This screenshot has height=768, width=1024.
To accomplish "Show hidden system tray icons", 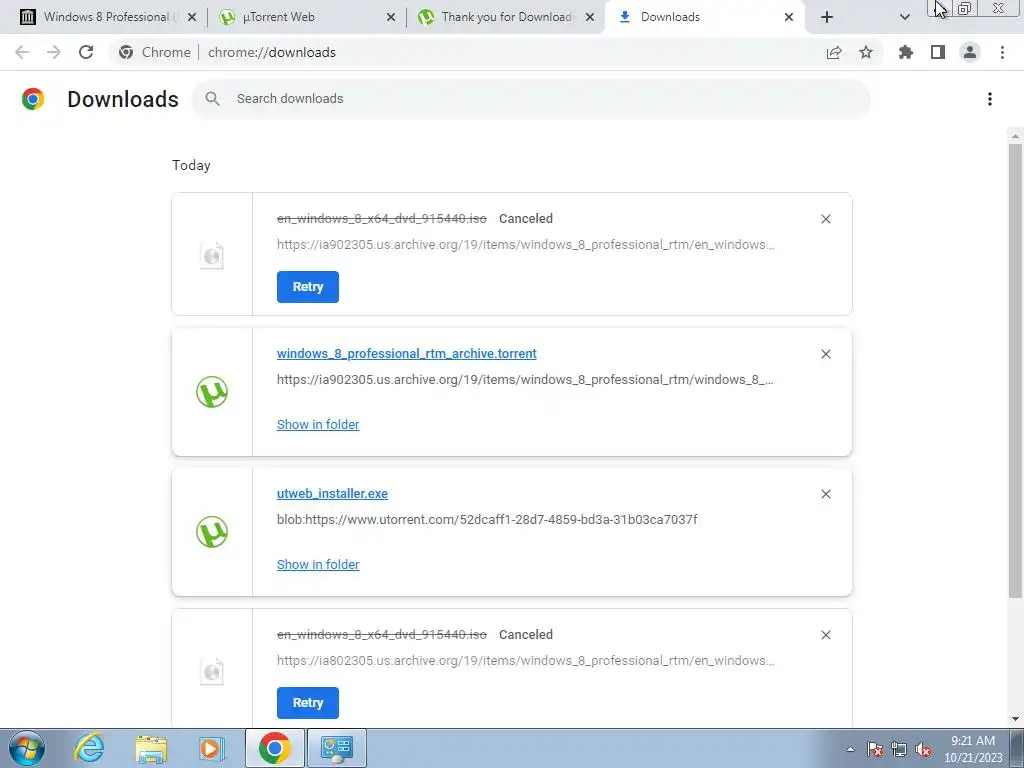I will [850, 749].
